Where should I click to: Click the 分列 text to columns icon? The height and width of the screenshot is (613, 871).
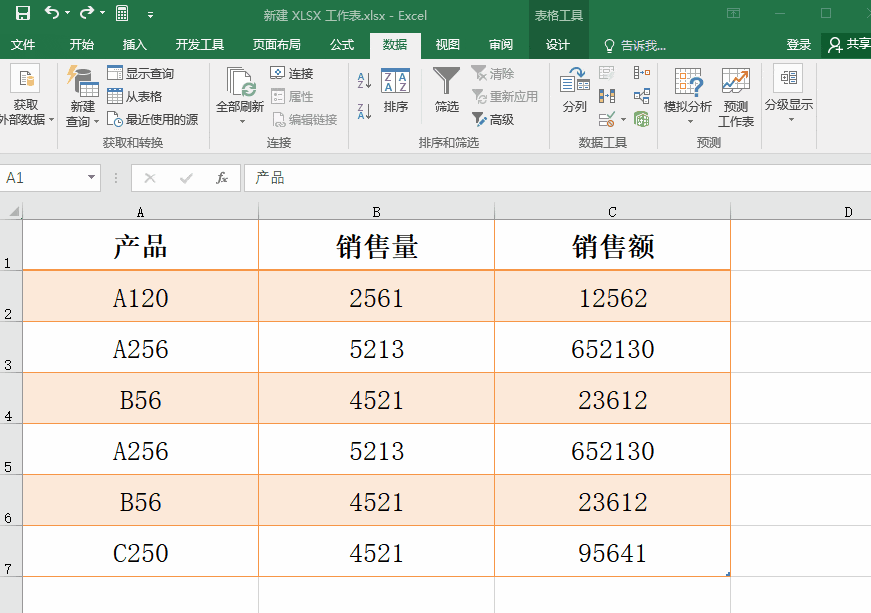574,90
